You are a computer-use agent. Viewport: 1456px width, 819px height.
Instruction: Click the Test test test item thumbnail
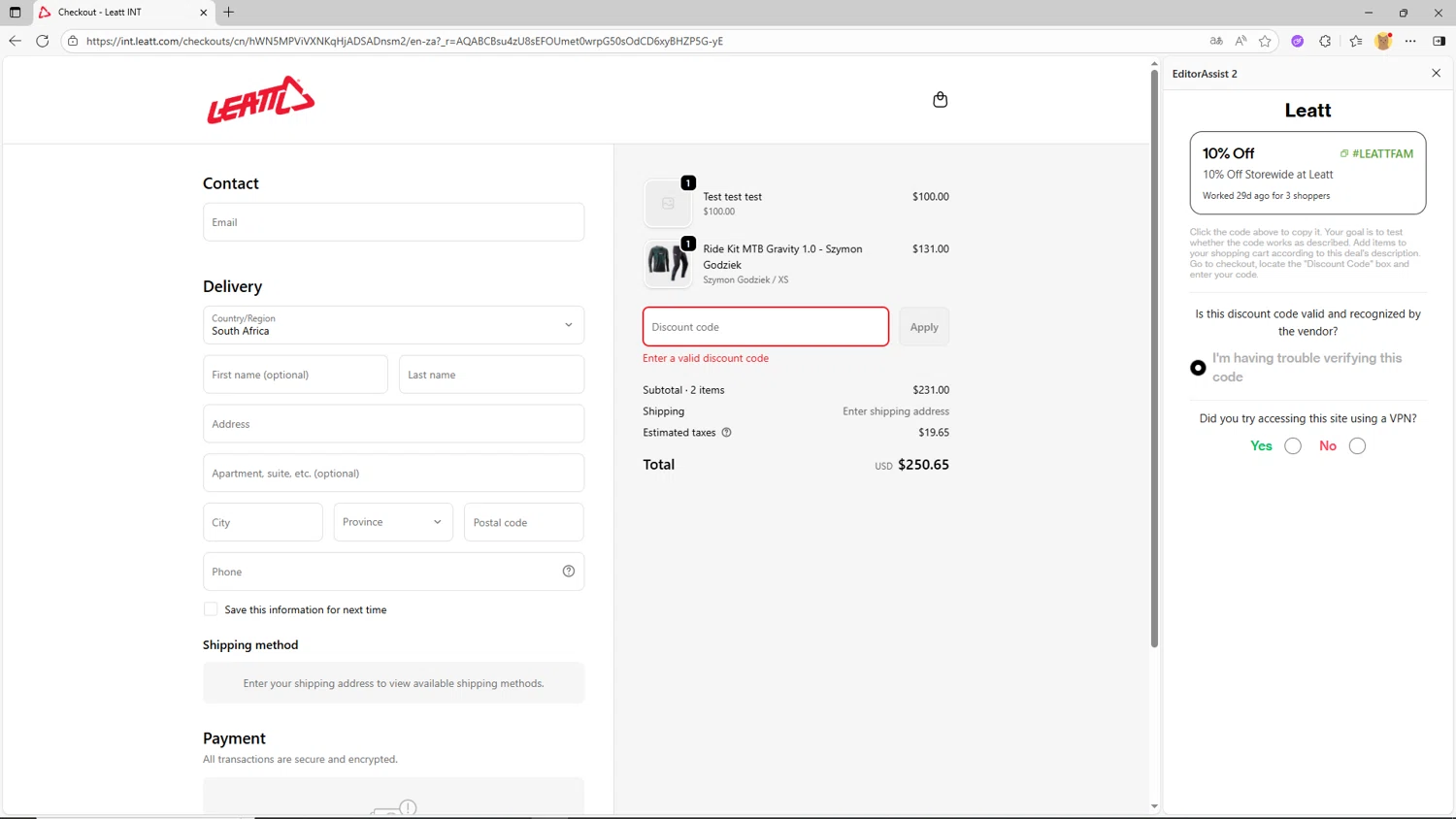pos(668,203)
